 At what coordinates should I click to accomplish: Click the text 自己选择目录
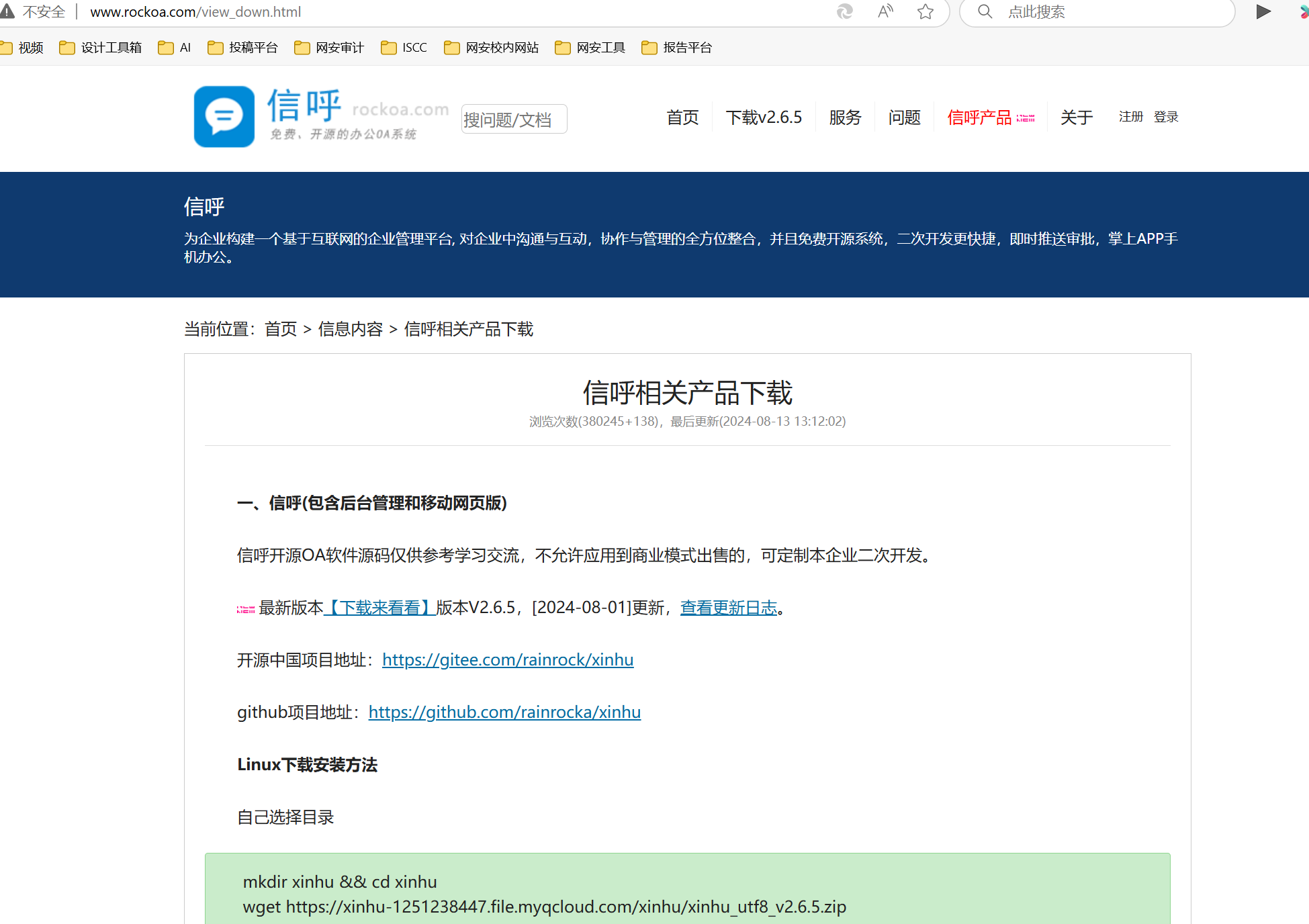pos(285,817)
